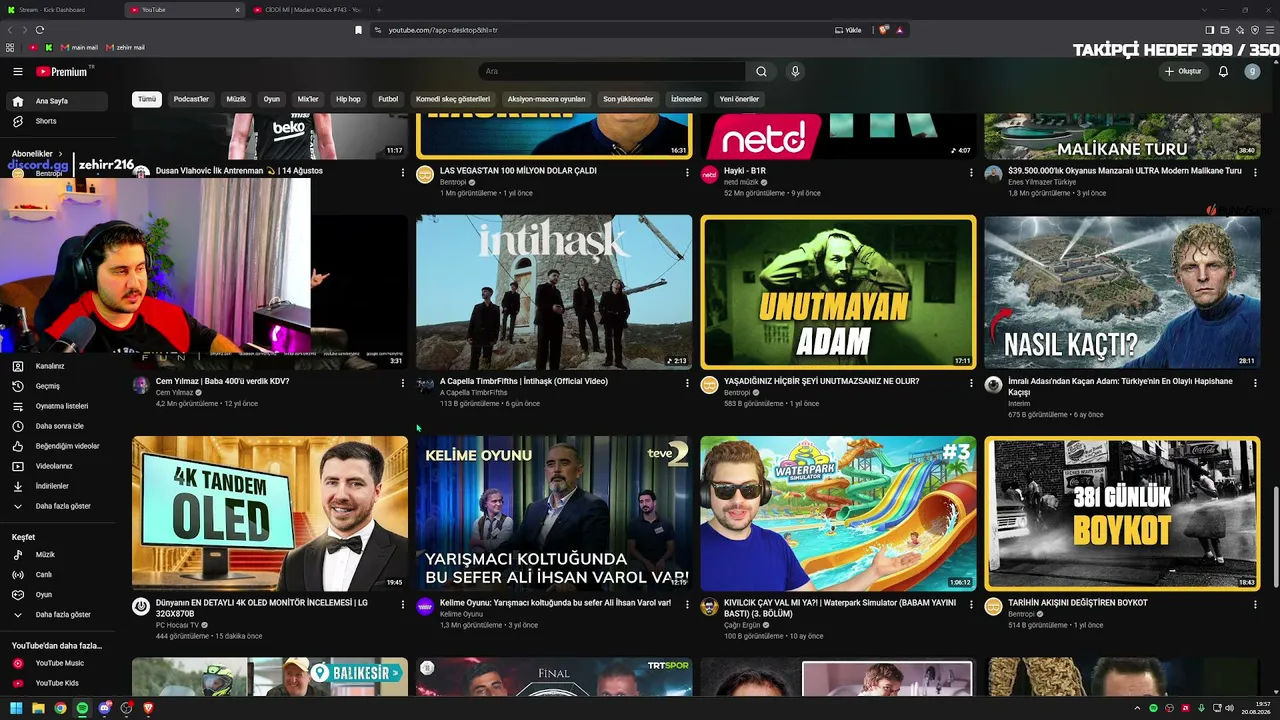Viewport: 1280px width, 720px height.
Task: Click the bookmark icon in the address bar
Action: tap(358, 30)
